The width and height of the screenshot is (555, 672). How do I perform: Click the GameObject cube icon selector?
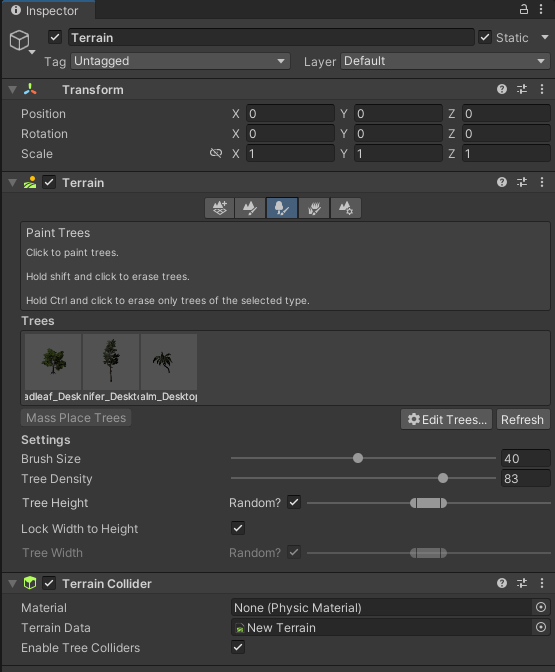tap(20, 41)
